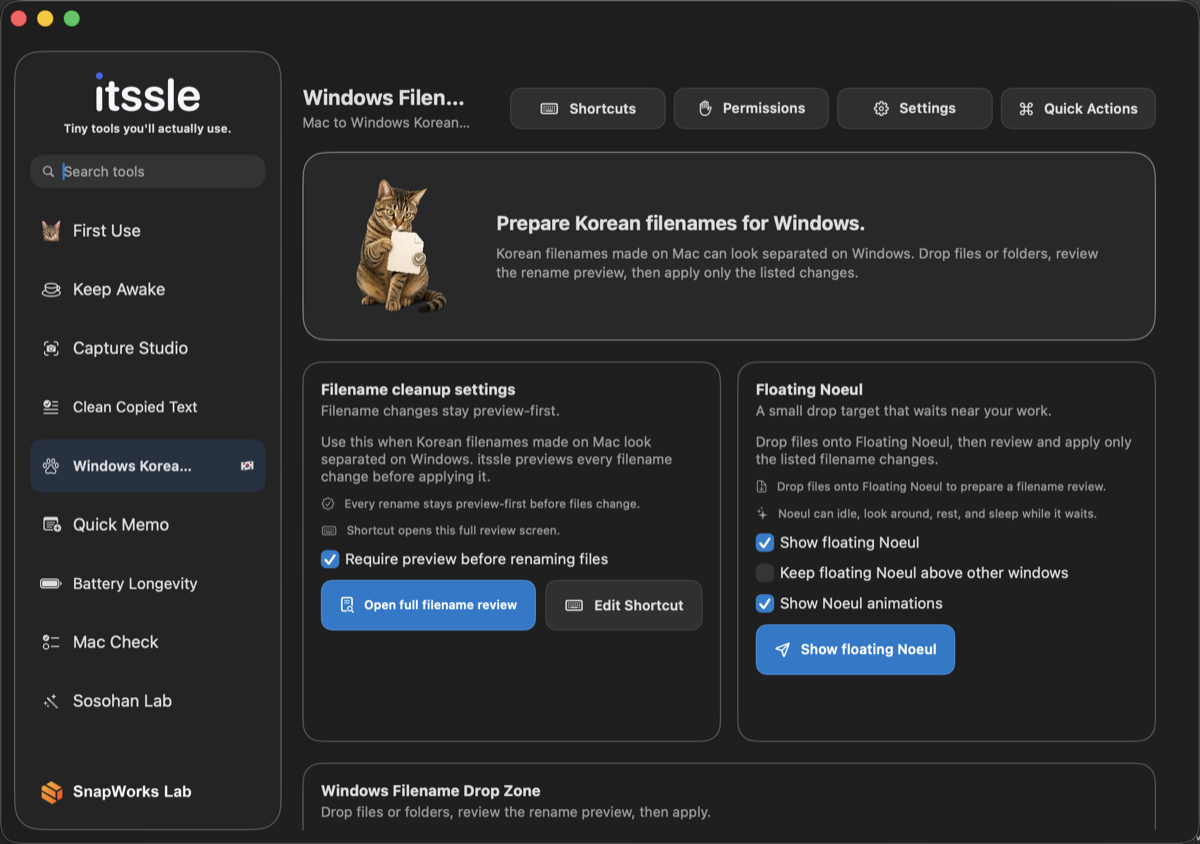
Task: Click the command icon on Quick Actions
Action: pyautogui.click(x=1026, y=109)
